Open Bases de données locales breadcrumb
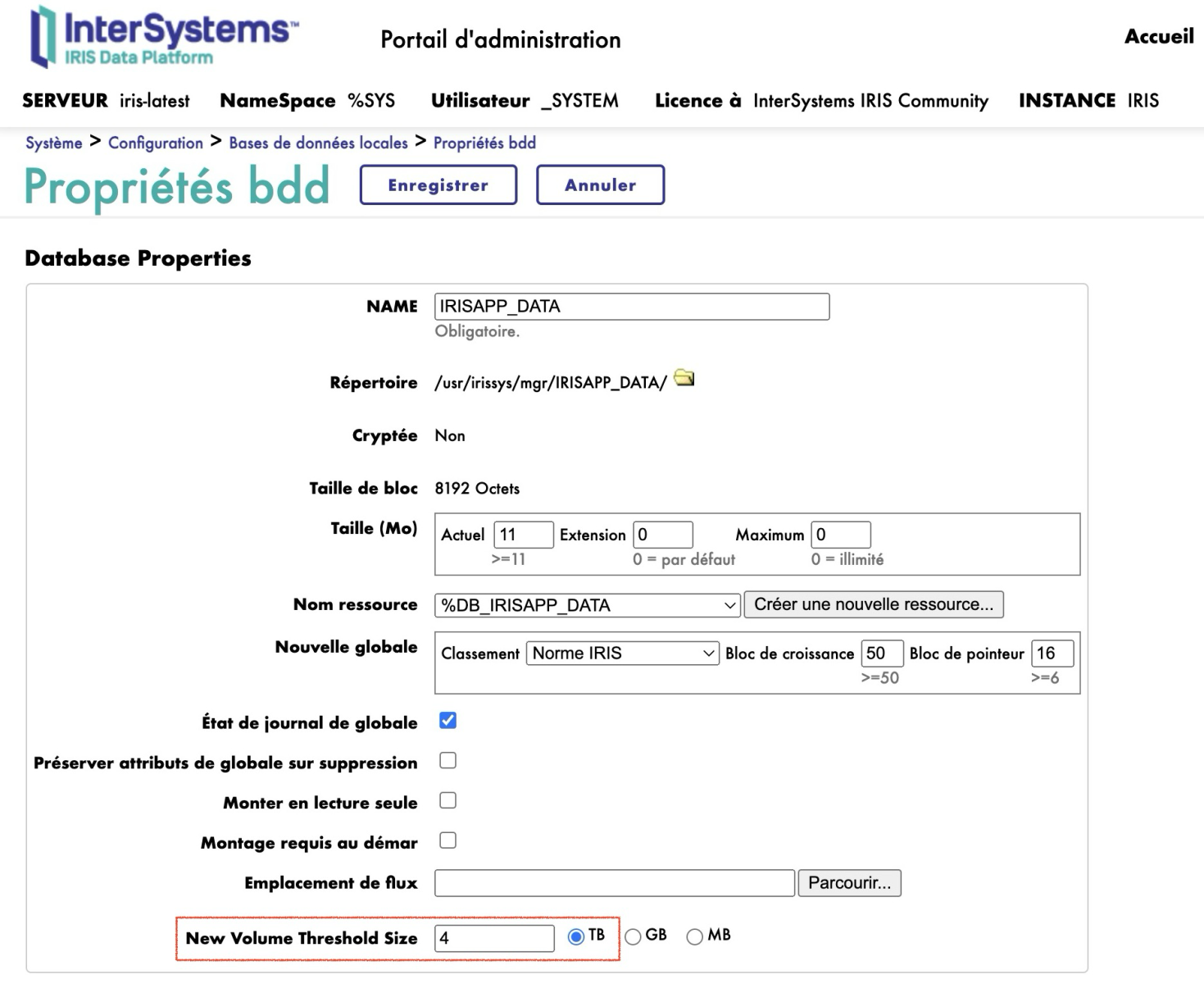Screen dimensions: 1204x984 [x=318, y=143]
